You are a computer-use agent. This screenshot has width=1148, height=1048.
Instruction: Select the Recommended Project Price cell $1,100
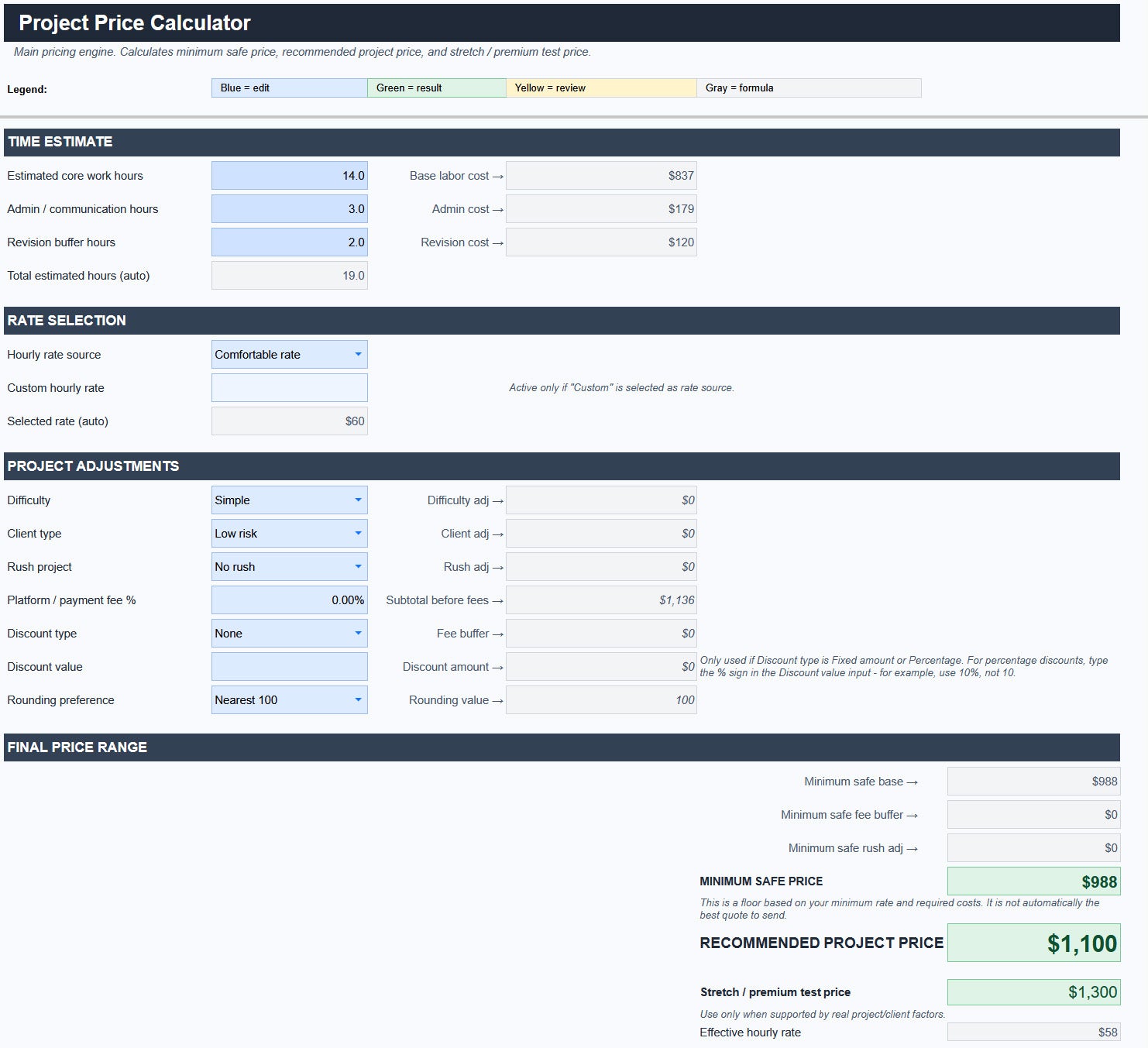pos(1033,943)
